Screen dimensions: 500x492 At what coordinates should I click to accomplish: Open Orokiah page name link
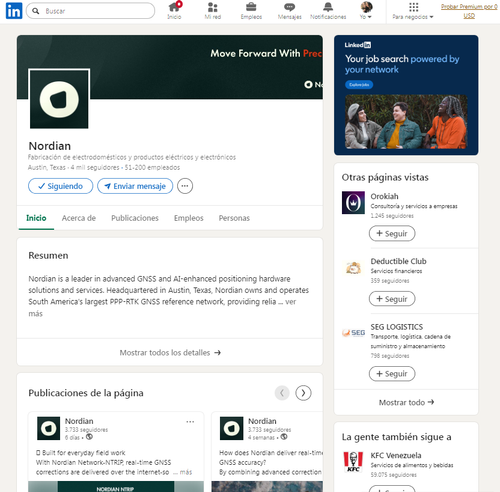point(384,196)
